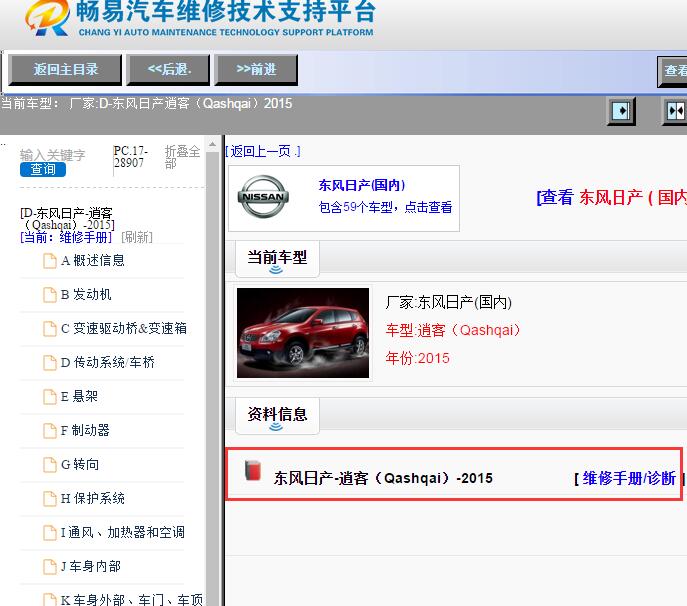The width and height of the screenshot is (687, 606).
Task: Go back with the <<后退 button
Action: point(169,69)
